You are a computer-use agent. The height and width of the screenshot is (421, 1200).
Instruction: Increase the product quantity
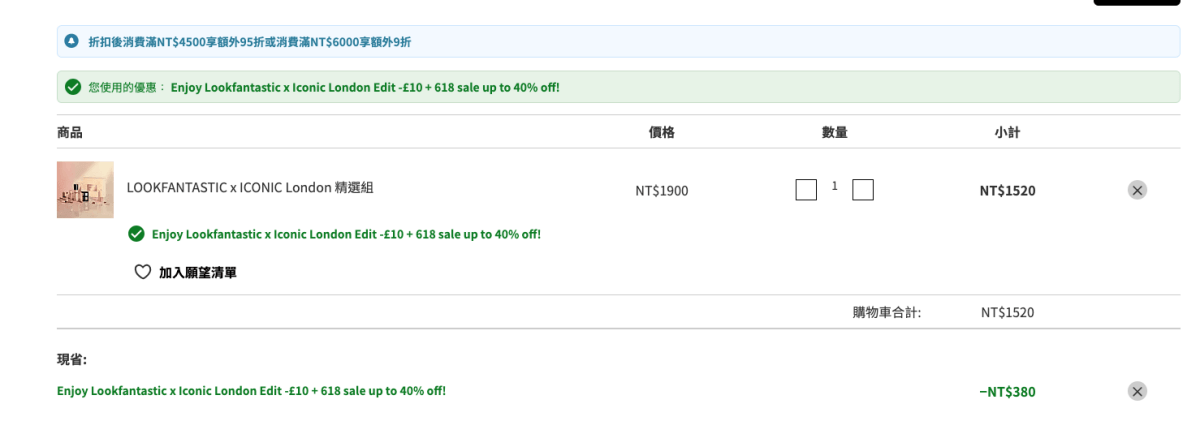point(863,189)
